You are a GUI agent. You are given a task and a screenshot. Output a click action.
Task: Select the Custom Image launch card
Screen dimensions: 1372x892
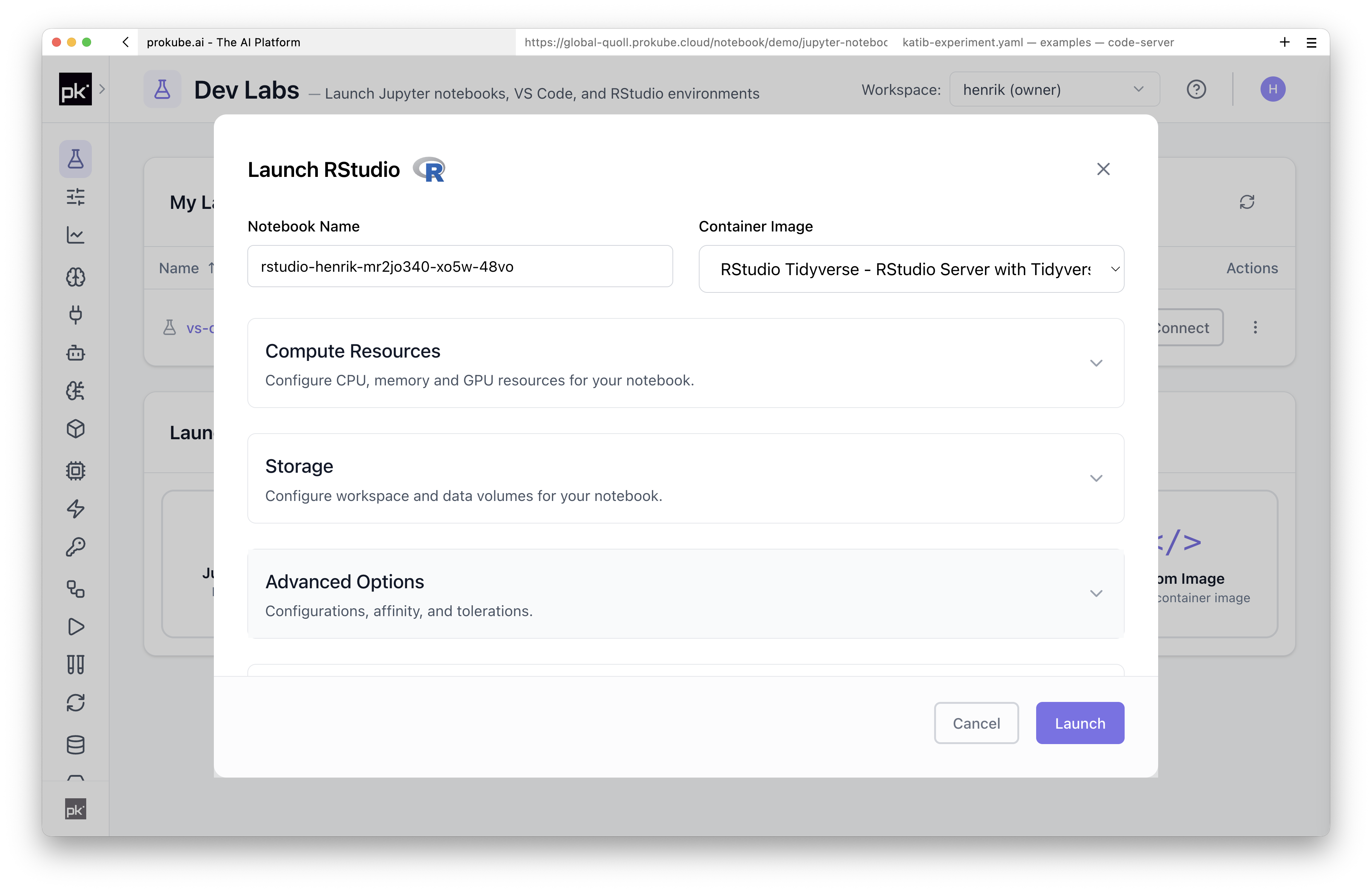pos(1218,564)
